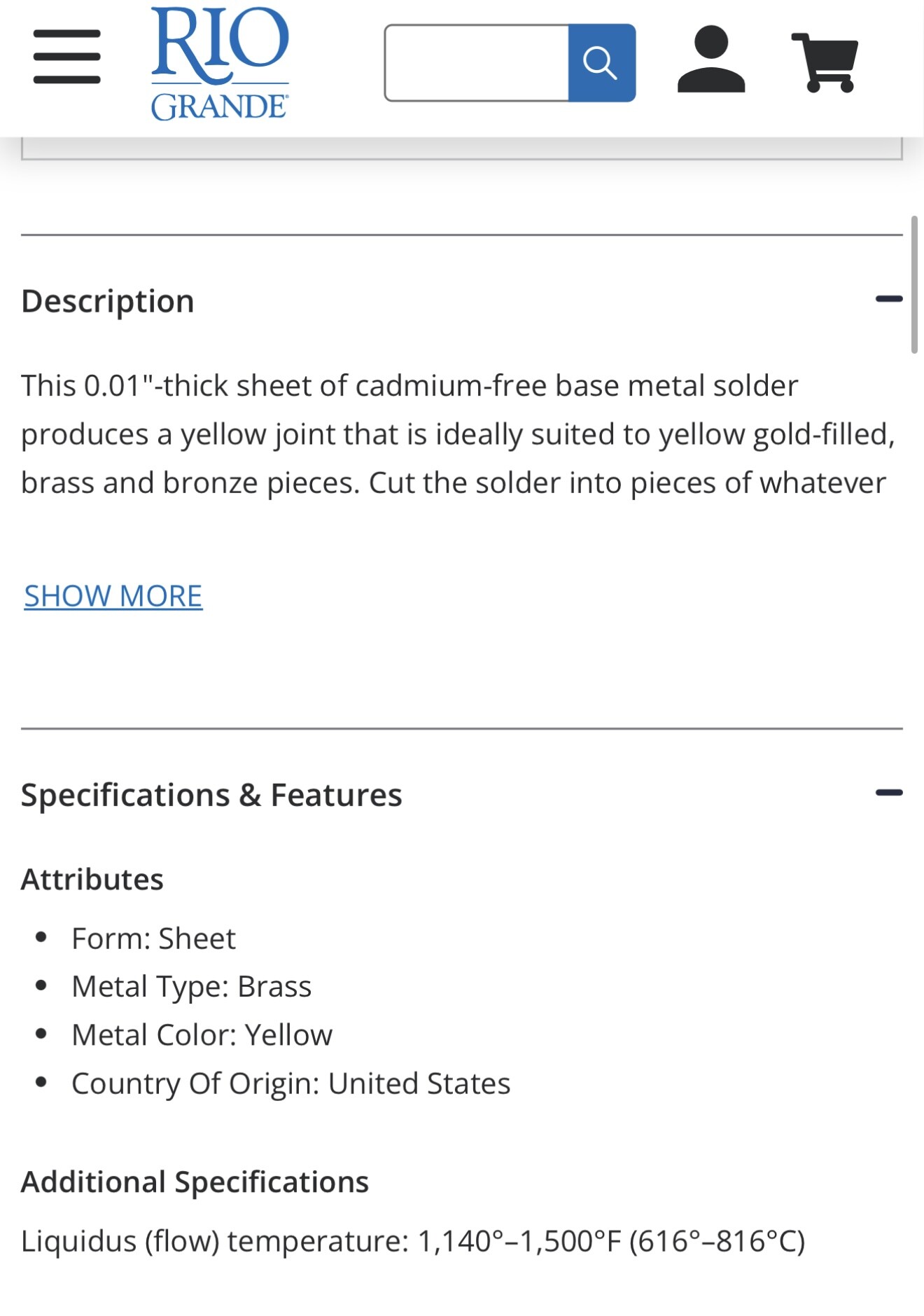Click the 'Metal Type: Brass' attribute
Screen dimensions: 924x1316
coord(191,986)
